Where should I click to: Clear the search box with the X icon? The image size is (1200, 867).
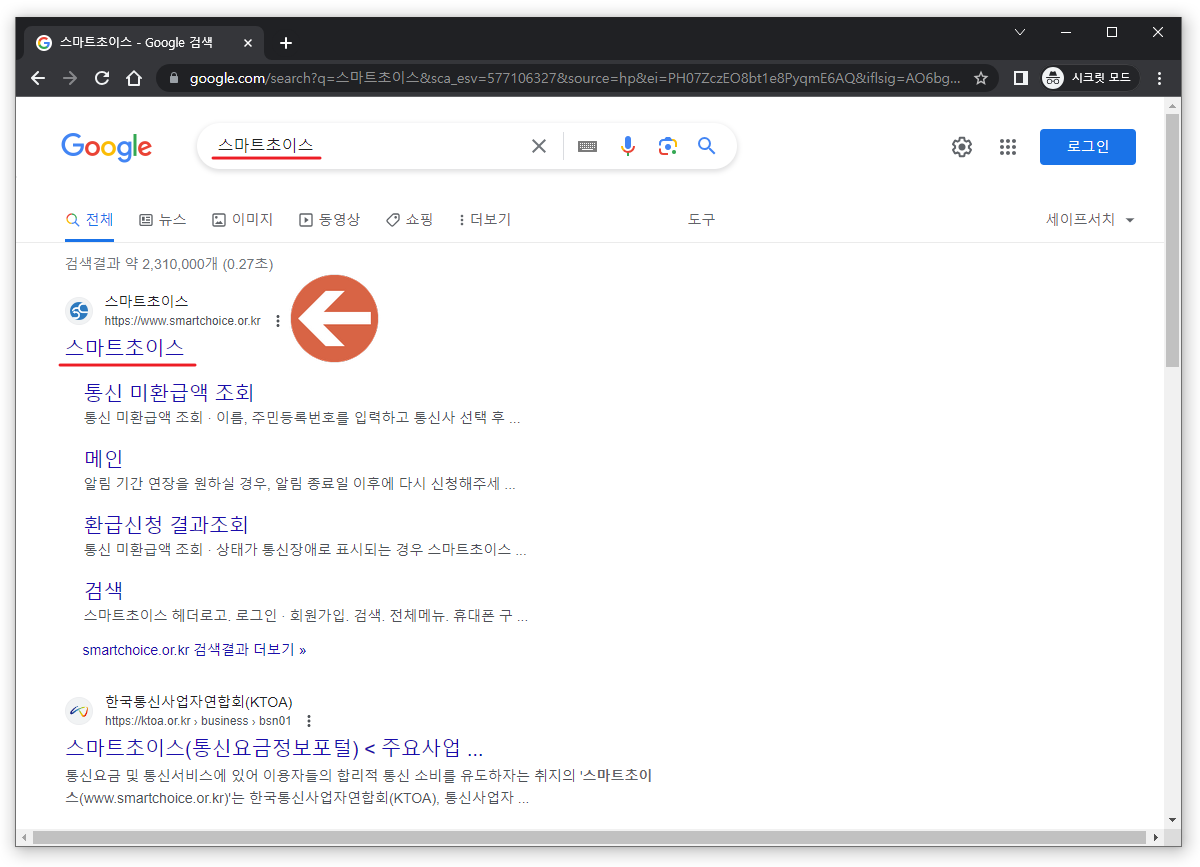point(539,147)
